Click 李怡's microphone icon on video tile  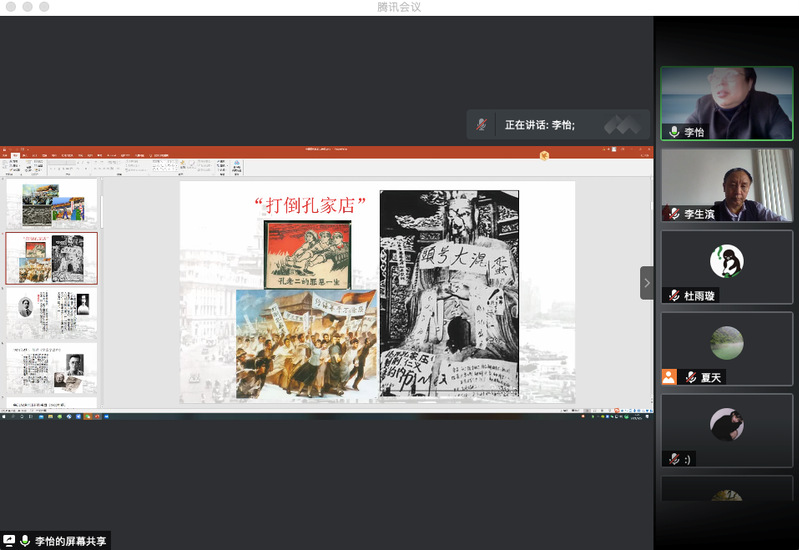[674, 132]
